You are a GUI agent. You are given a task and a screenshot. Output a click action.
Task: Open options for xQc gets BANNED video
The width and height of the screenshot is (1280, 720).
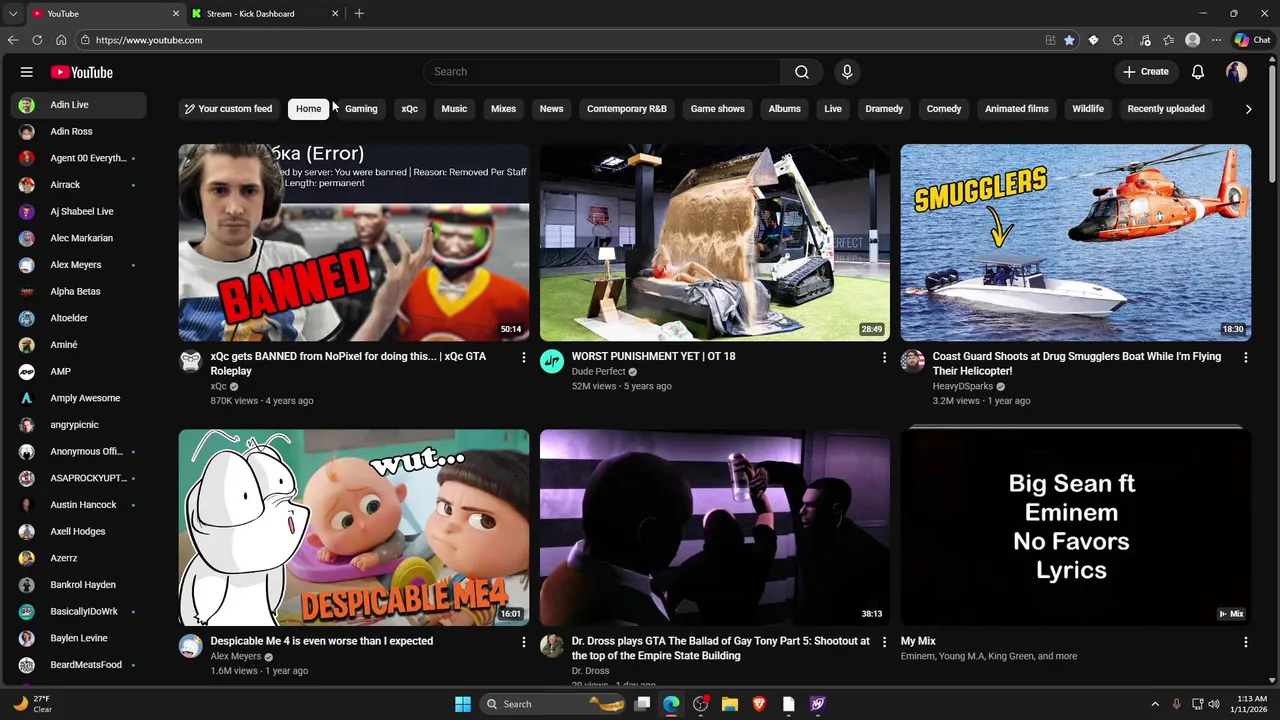point(523,357)
